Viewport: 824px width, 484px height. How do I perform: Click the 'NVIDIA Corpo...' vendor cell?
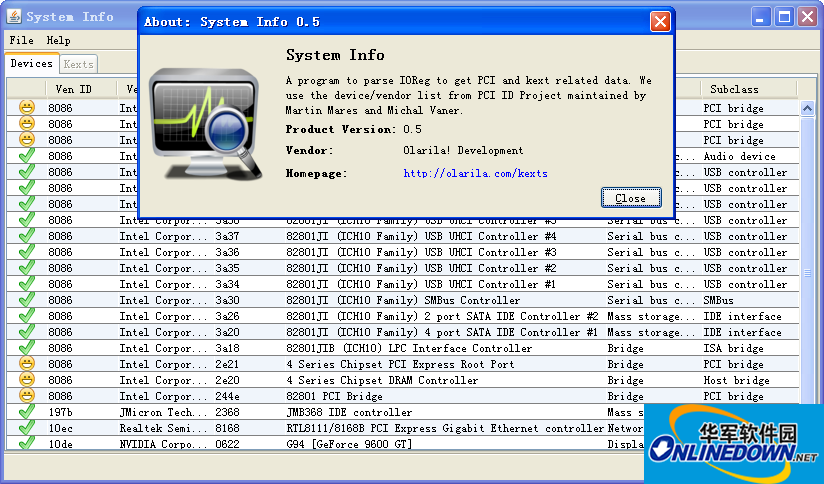click(163, 444)
